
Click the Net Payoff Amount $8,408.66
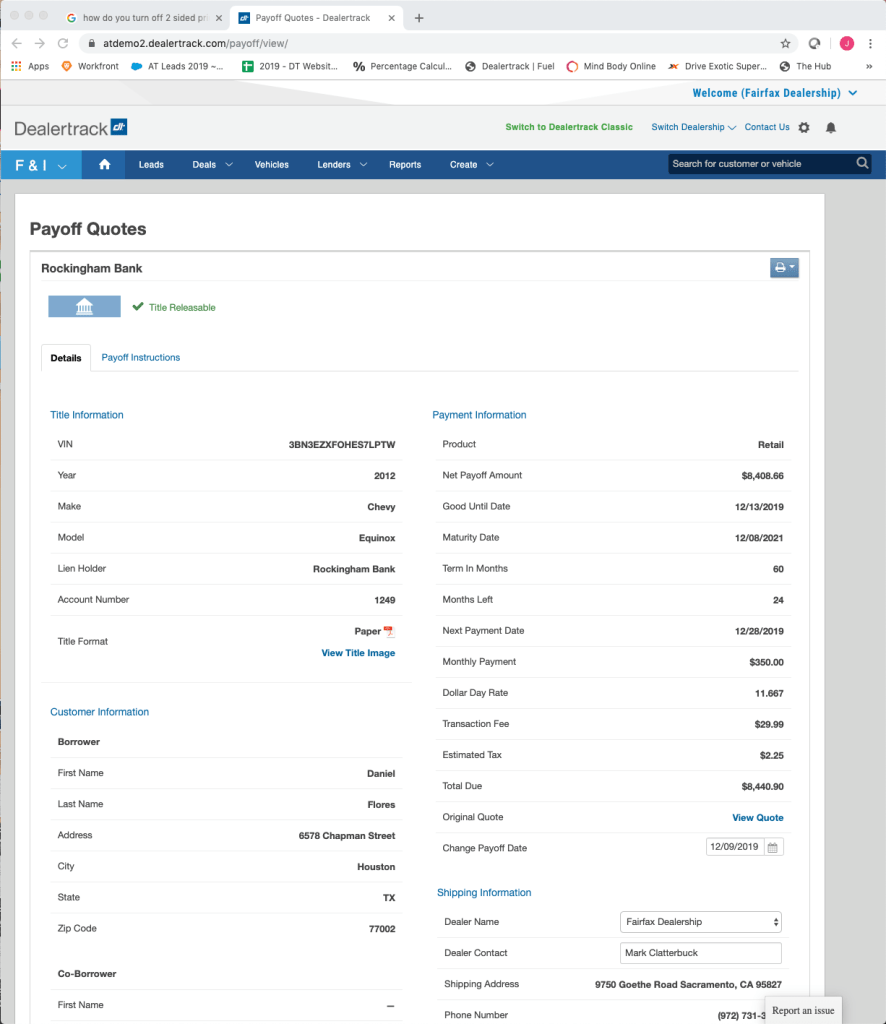pos(763,476)
